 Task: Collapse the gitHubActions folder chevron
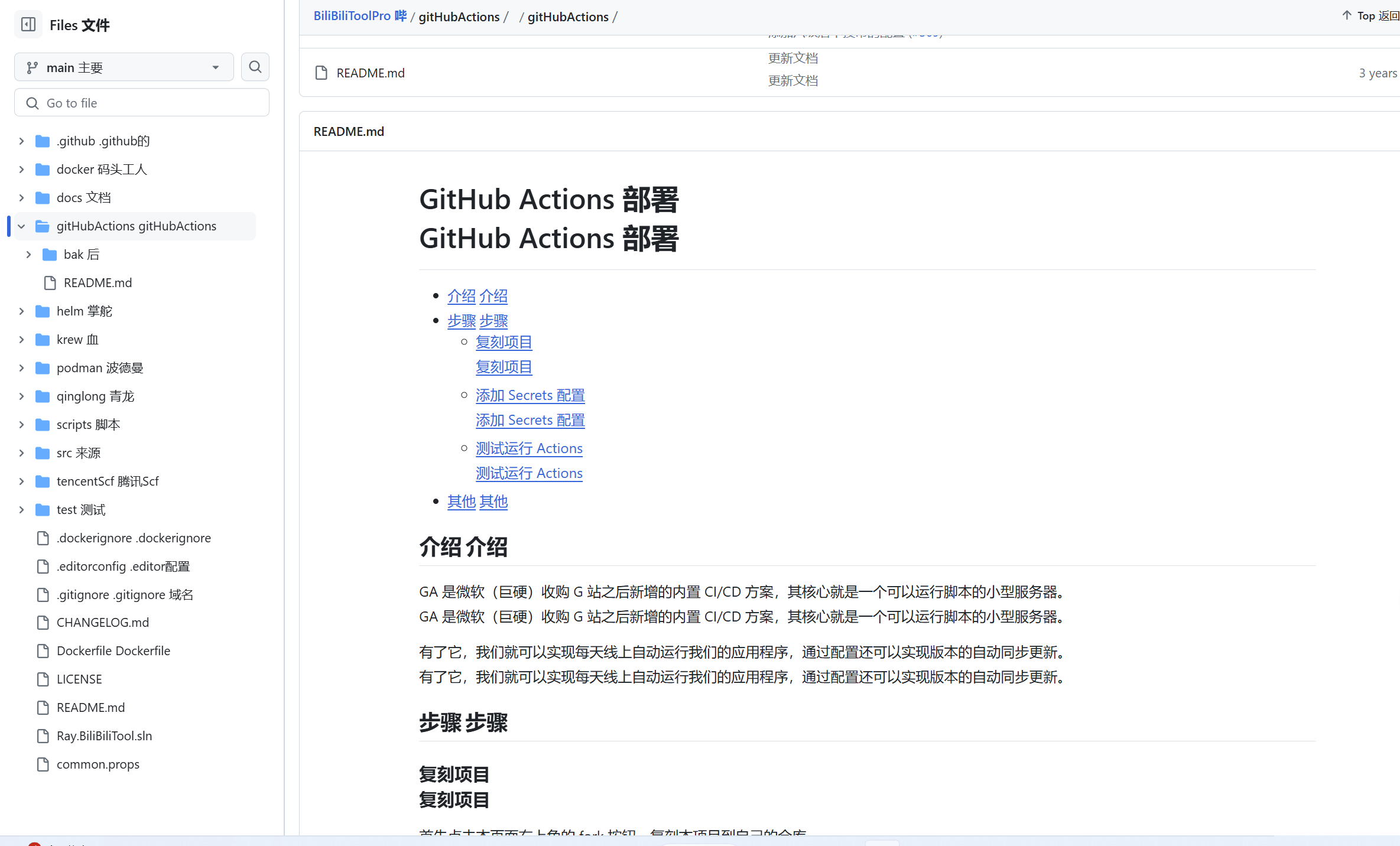click(x=21, y=226)
